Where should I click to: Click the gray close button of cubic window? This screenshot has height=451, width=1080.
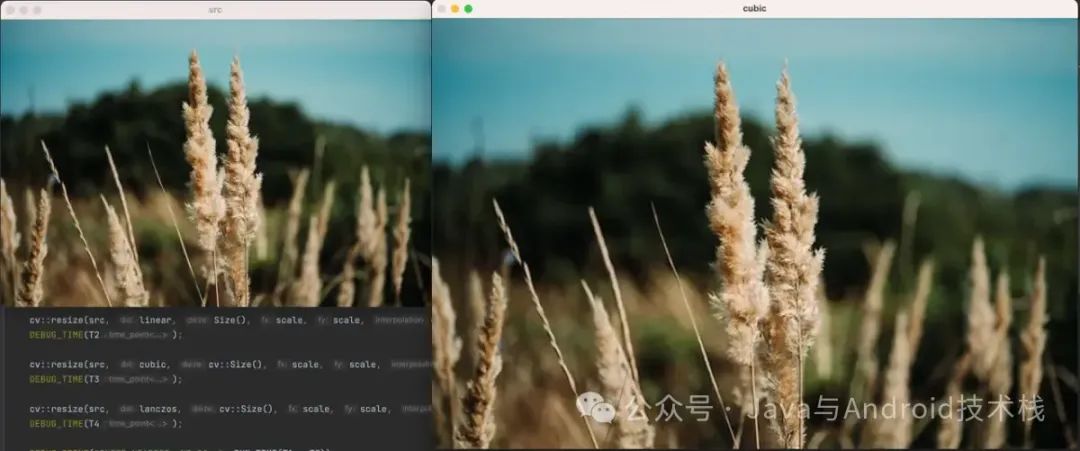pyautogui.click(x=442, y=9)
